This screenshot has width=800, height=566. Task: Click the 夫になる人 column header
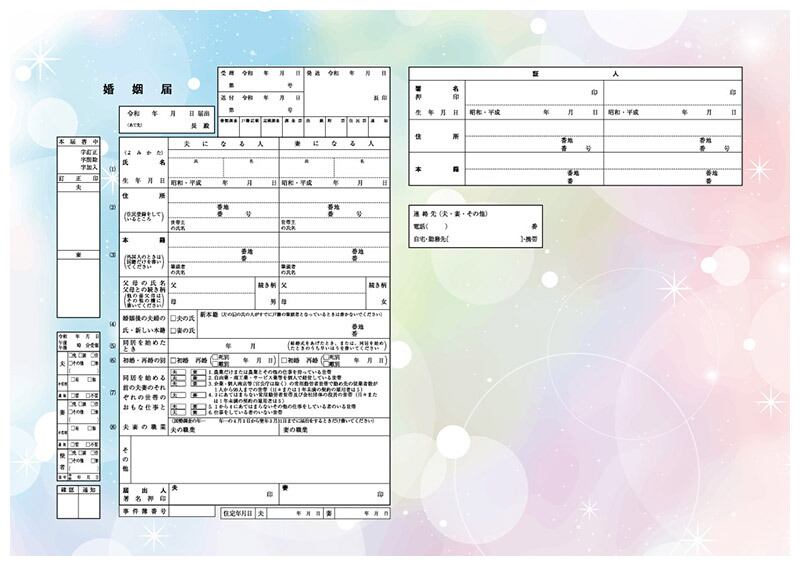click(223, 145)
